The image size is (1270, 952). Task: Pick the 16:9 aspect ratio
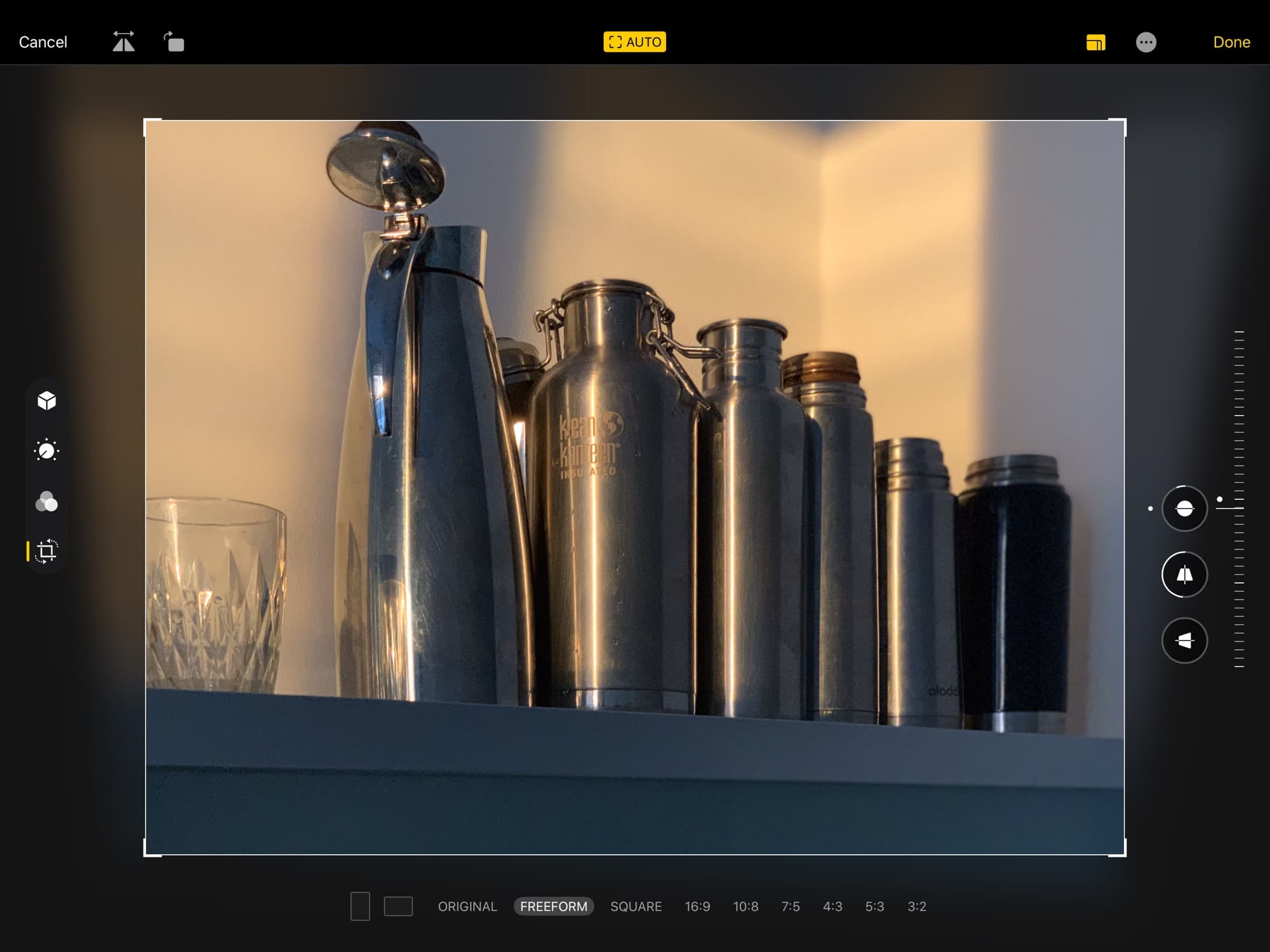(697, 906)
